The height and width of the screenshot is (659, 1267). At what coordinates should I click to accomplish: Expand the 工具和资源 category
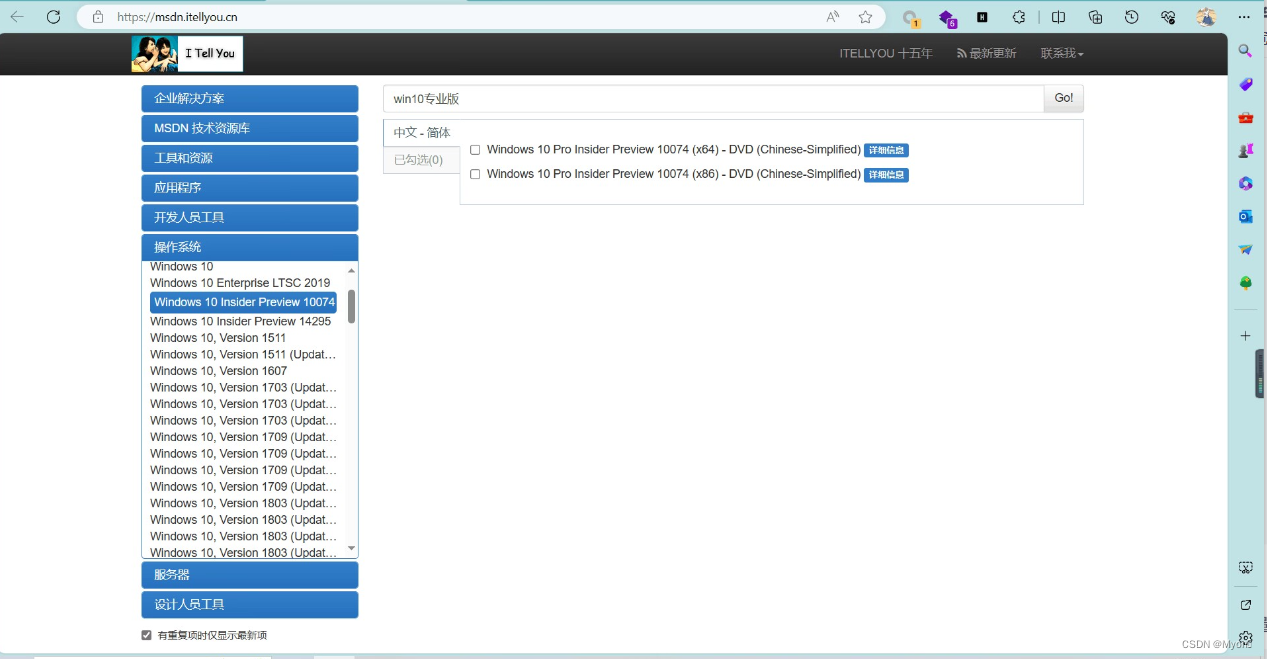250,158
